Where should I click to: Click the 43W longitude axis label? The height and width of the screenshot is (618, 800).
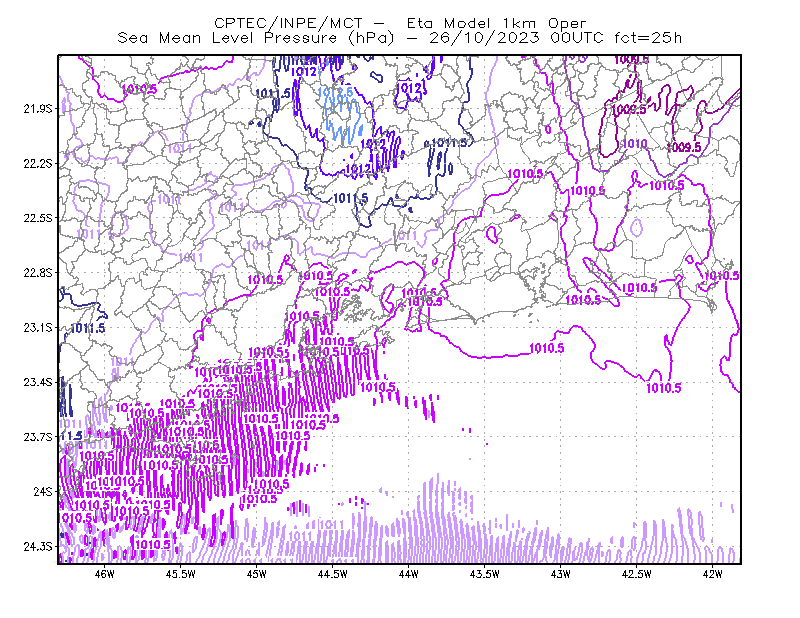click(x=560, y=574)
